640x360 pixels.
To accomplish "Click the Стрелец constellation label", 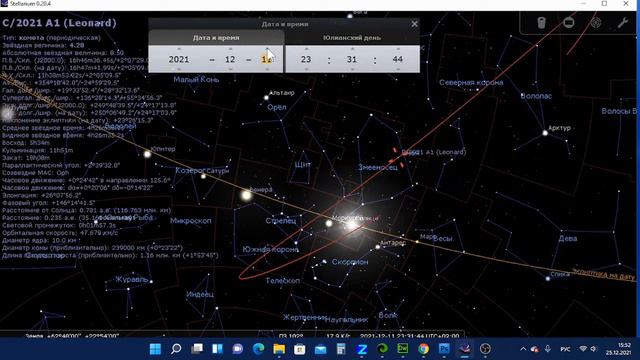I will coord(281,220).
